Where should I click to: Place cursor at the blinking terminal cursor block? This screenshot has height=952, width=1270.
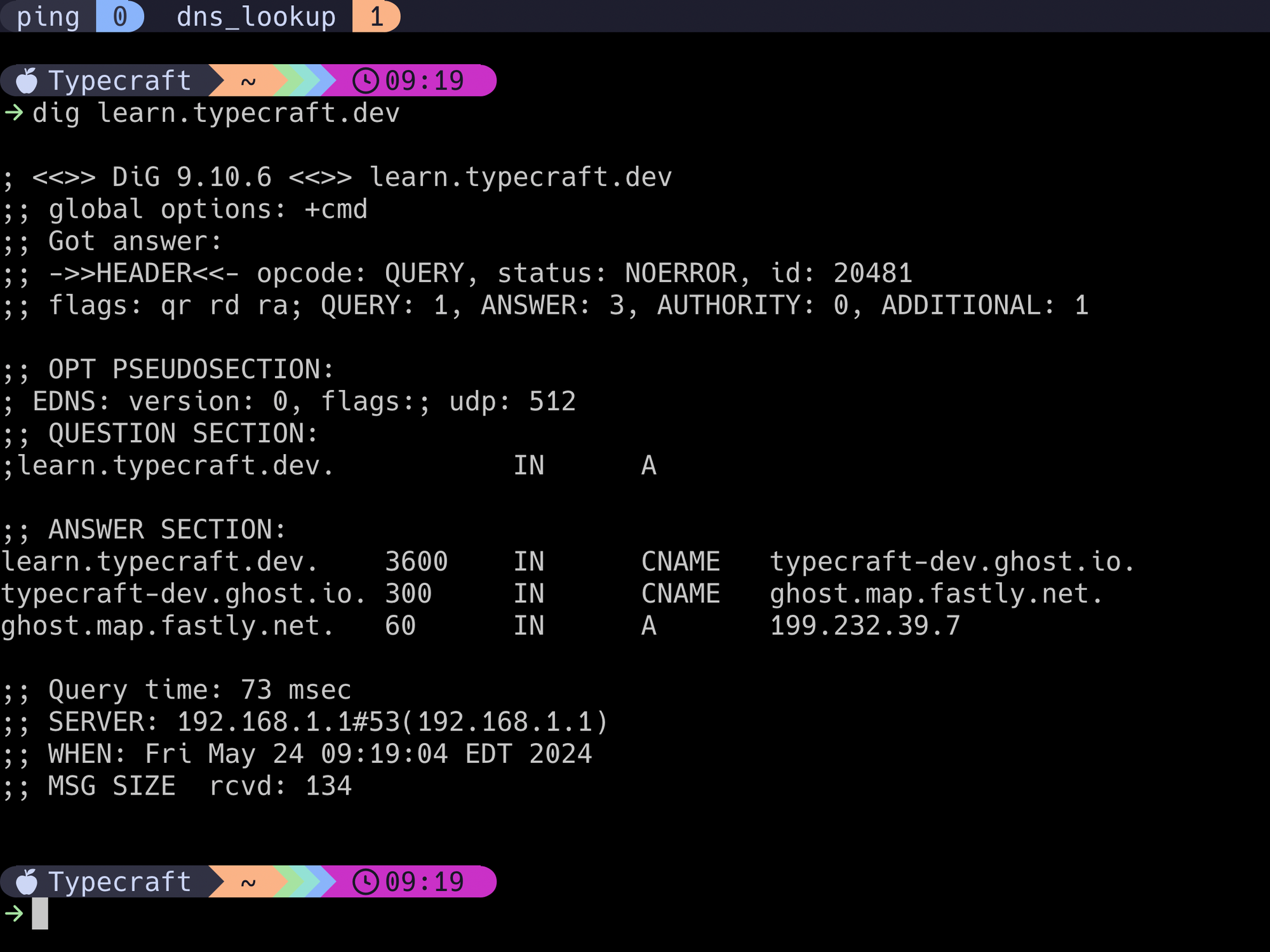(x=40, y=913)
